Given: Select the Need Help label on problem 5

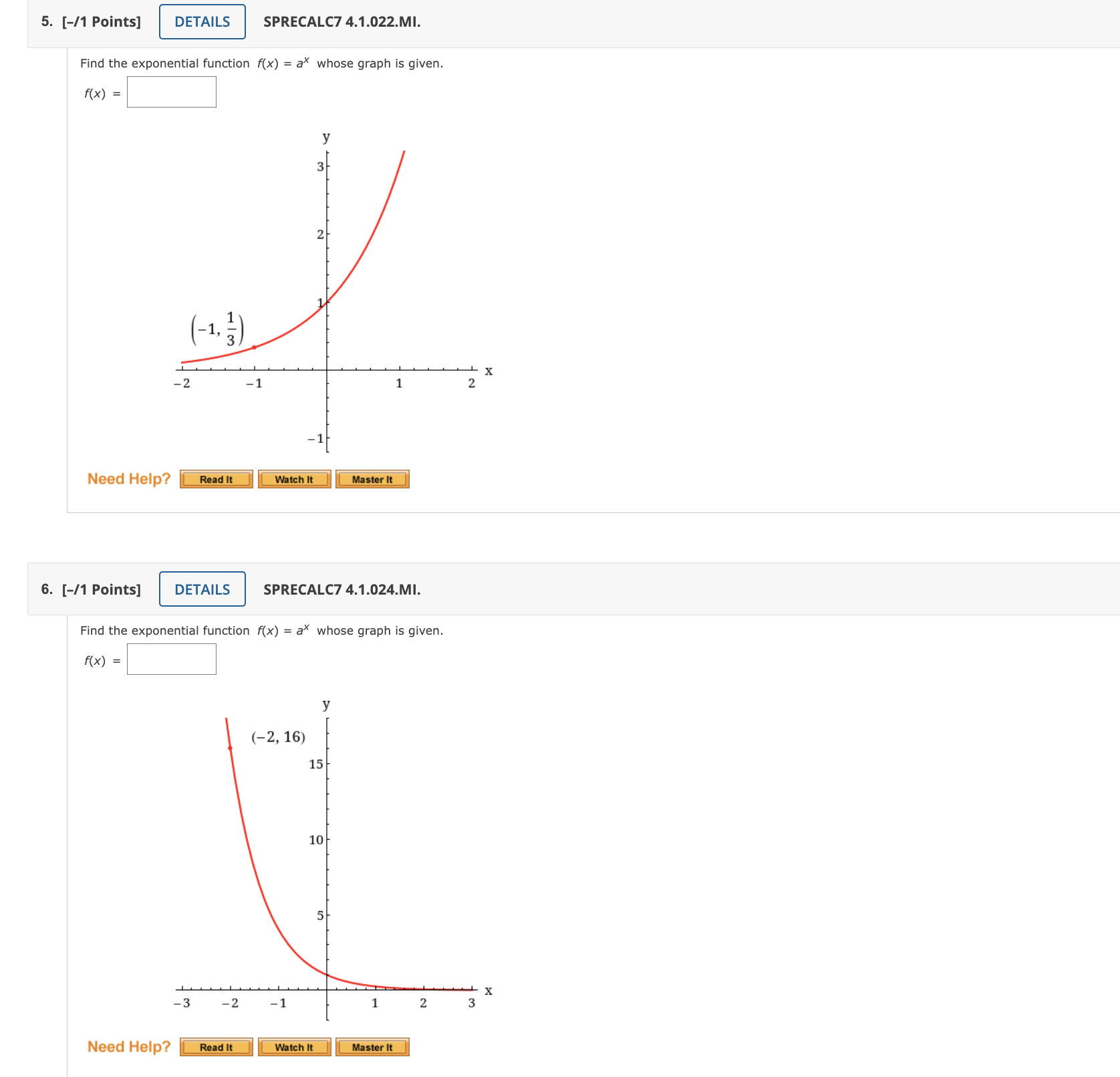Looking at the screenshot, I should pos(128,478).
